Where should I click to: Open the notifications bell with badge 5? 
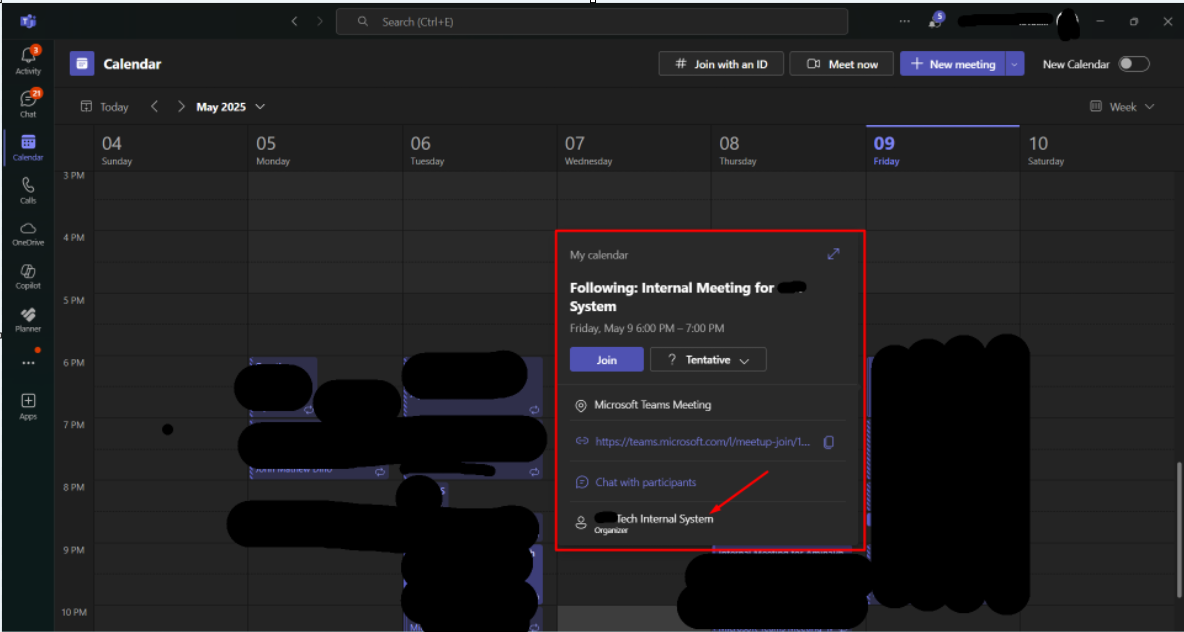pyautogui.click(x=935, y=21)
